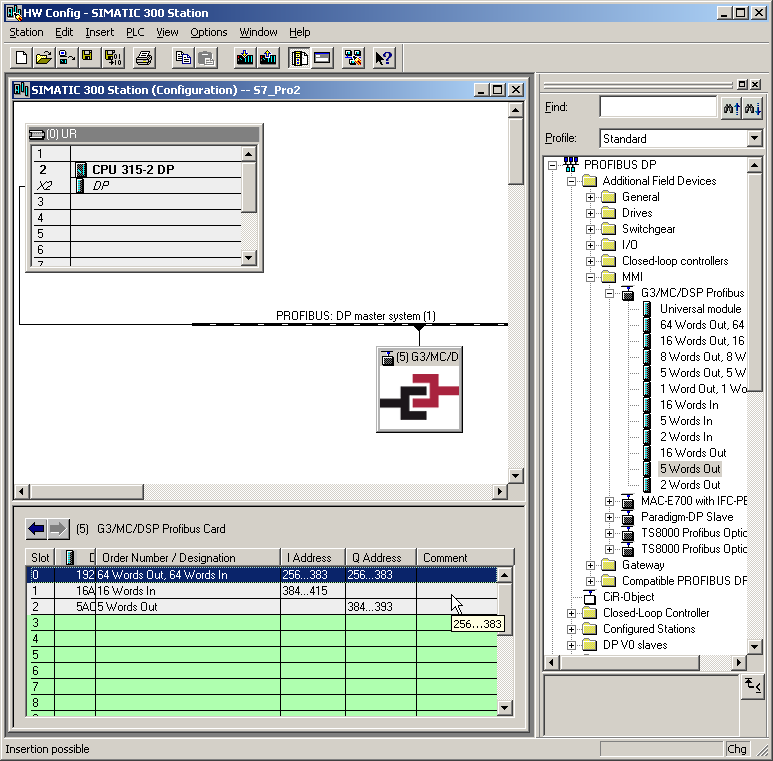The width and height of the screenshot is (773, 761).
Task: Select the Universal module catalog item
Action: click(x=700, y=309)
